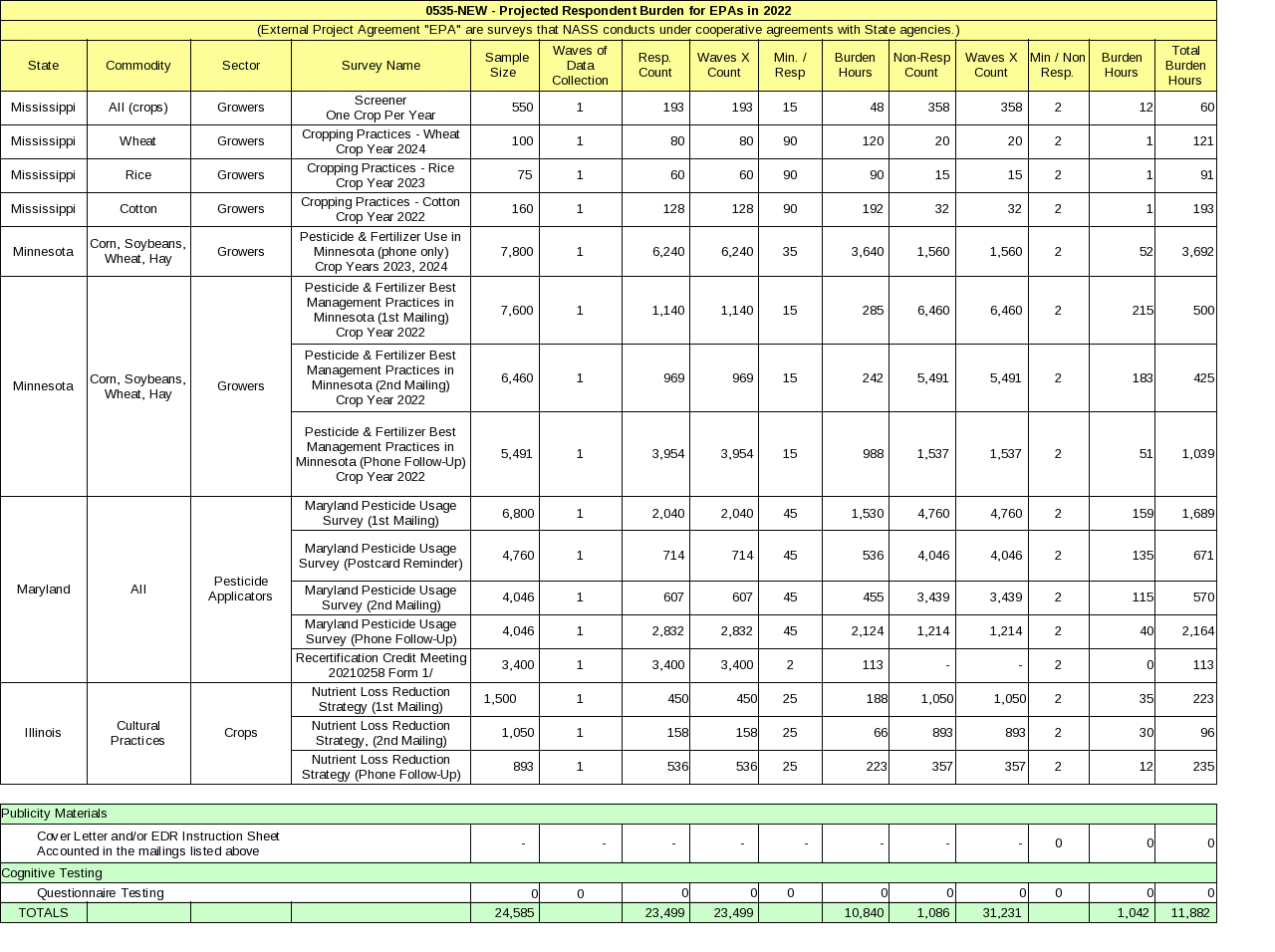Select the title cell '0535-NEW - Projected Respondent Burden'
Image resolution: width=1275 pixels, height=952 pixels.
(608, 11)
